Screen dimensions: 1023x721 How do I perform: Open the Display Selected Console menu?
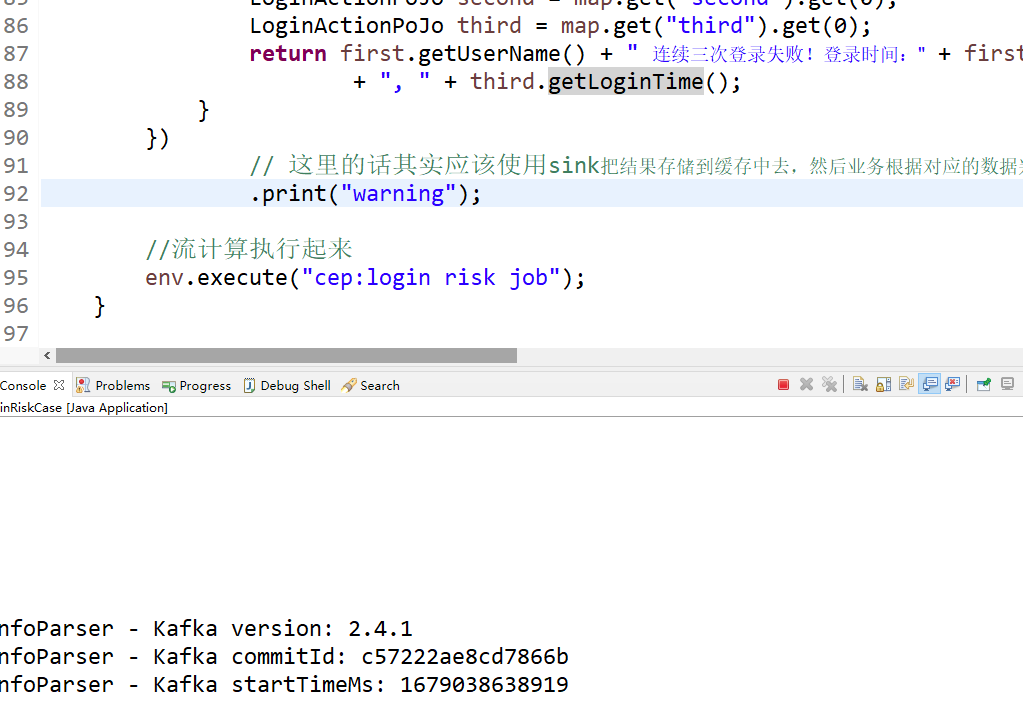(1007, 384)
